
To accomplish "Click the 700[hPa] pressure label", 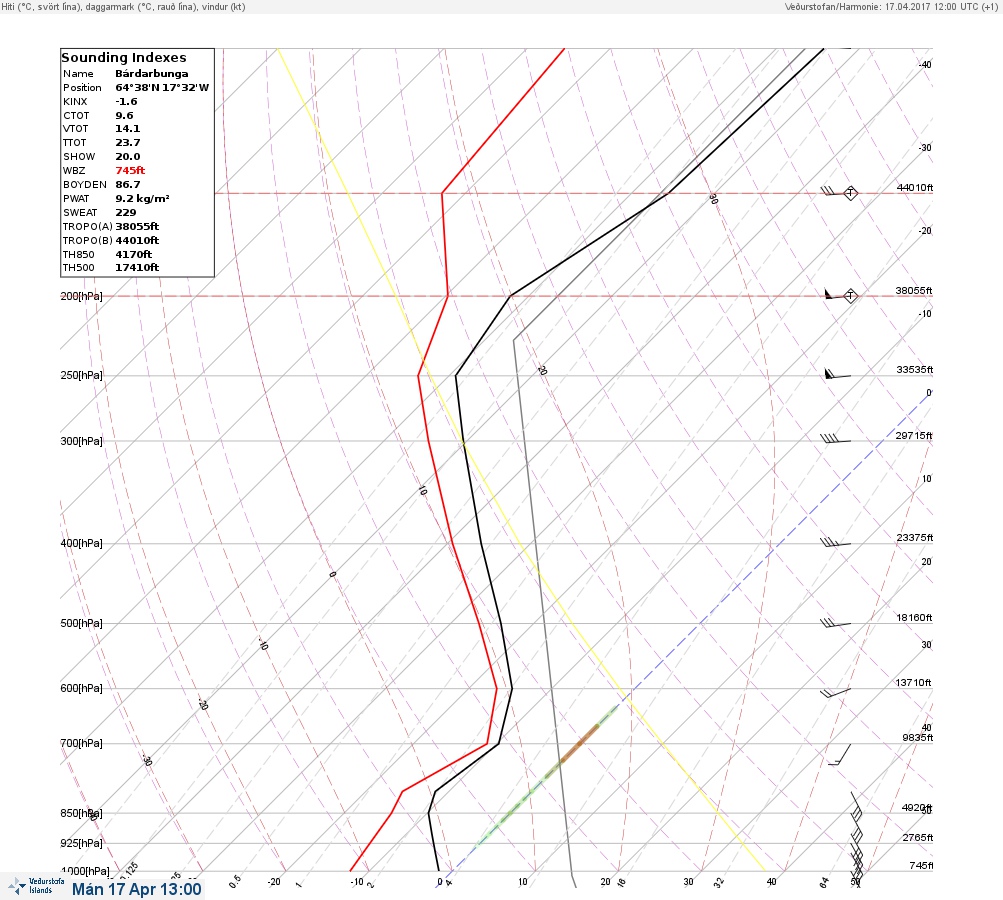I will (81, 743).
